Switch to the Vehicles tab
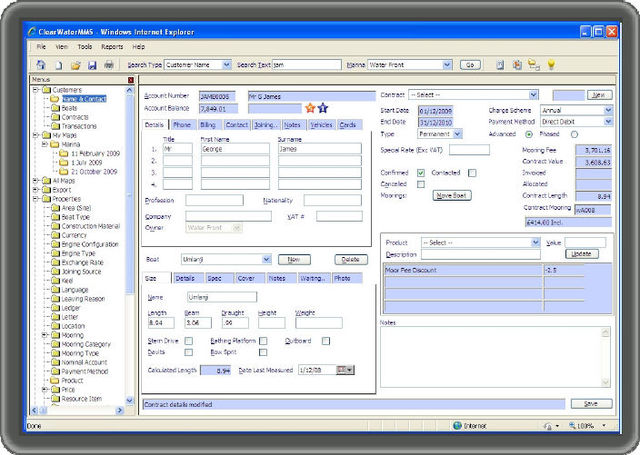The width and height of the screenshot is (640, 455). tap(321, 125)
